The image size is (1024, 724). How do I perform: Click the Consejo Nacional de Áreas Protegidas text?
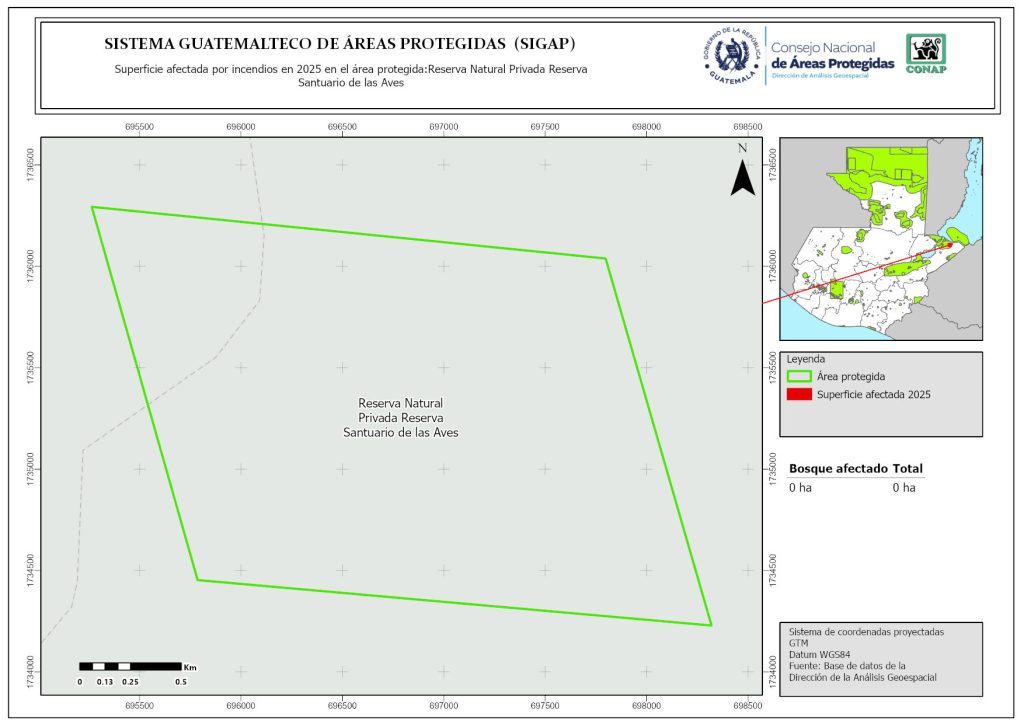(832, 55)
